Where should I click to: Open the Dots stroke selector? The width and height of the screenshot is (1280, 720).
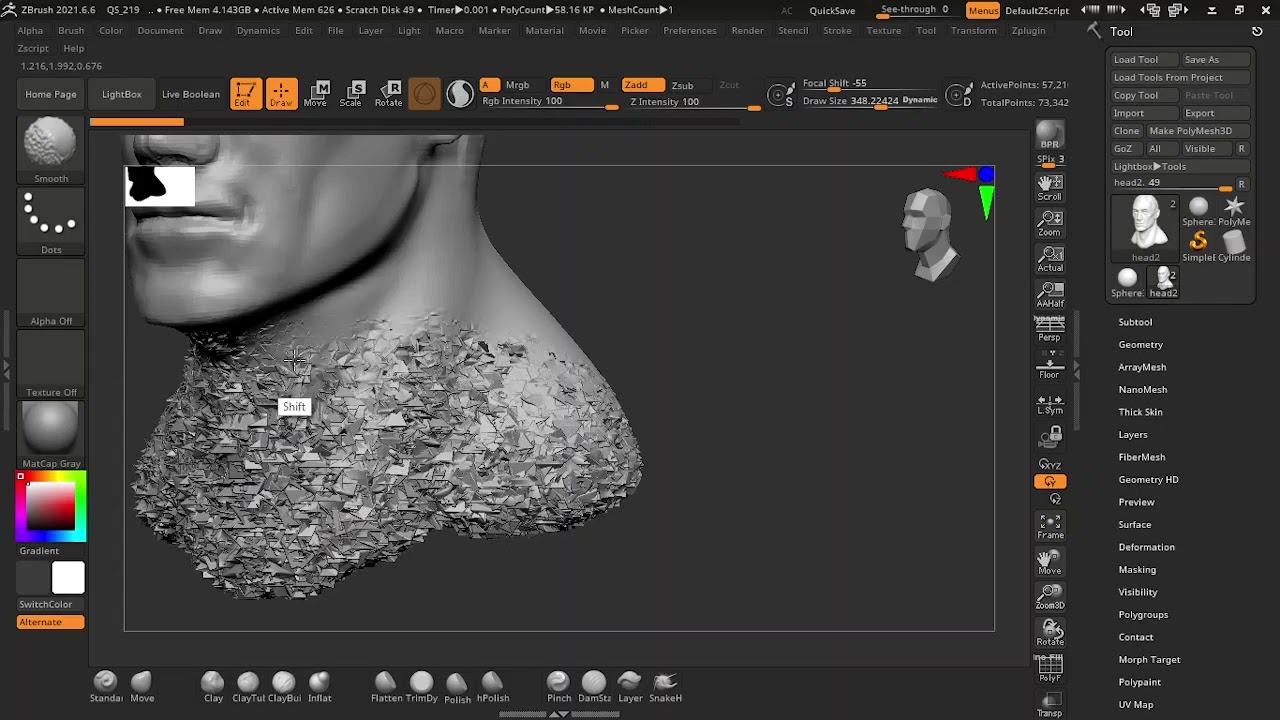(51, 222)
